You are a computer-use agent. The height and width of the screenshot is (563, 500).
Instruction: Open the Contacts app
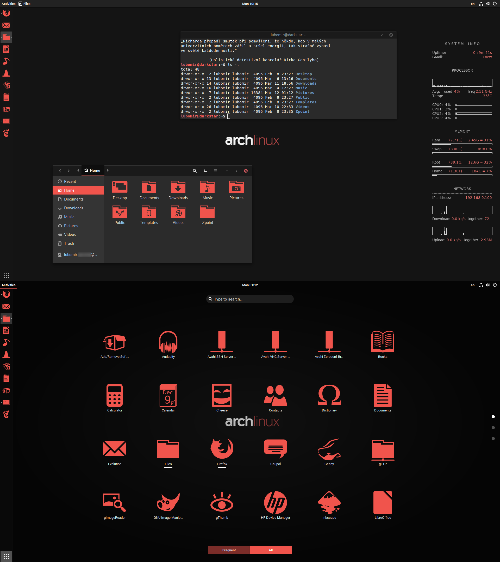(275, 397)
